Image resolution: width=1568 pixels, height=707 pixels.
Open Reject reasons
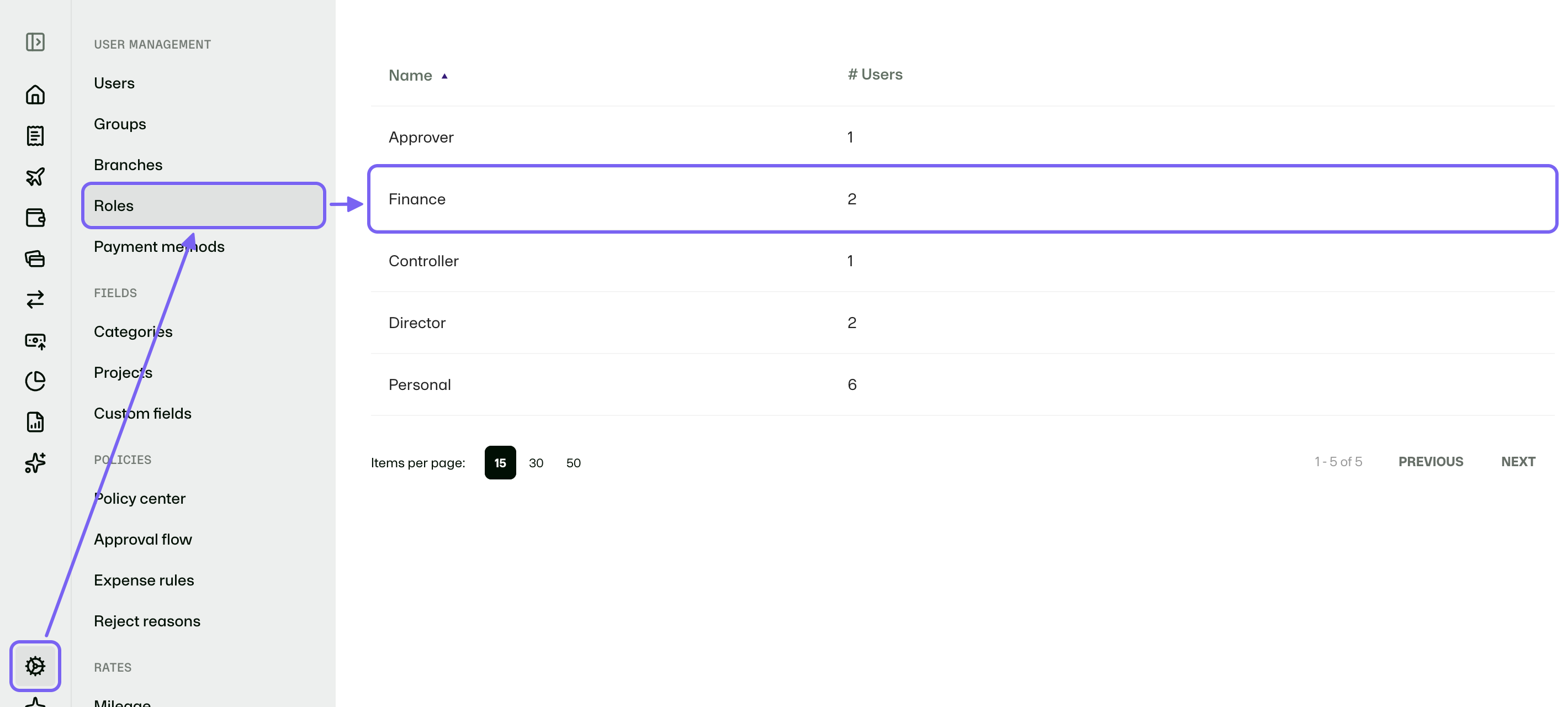(x=147, y=620)
